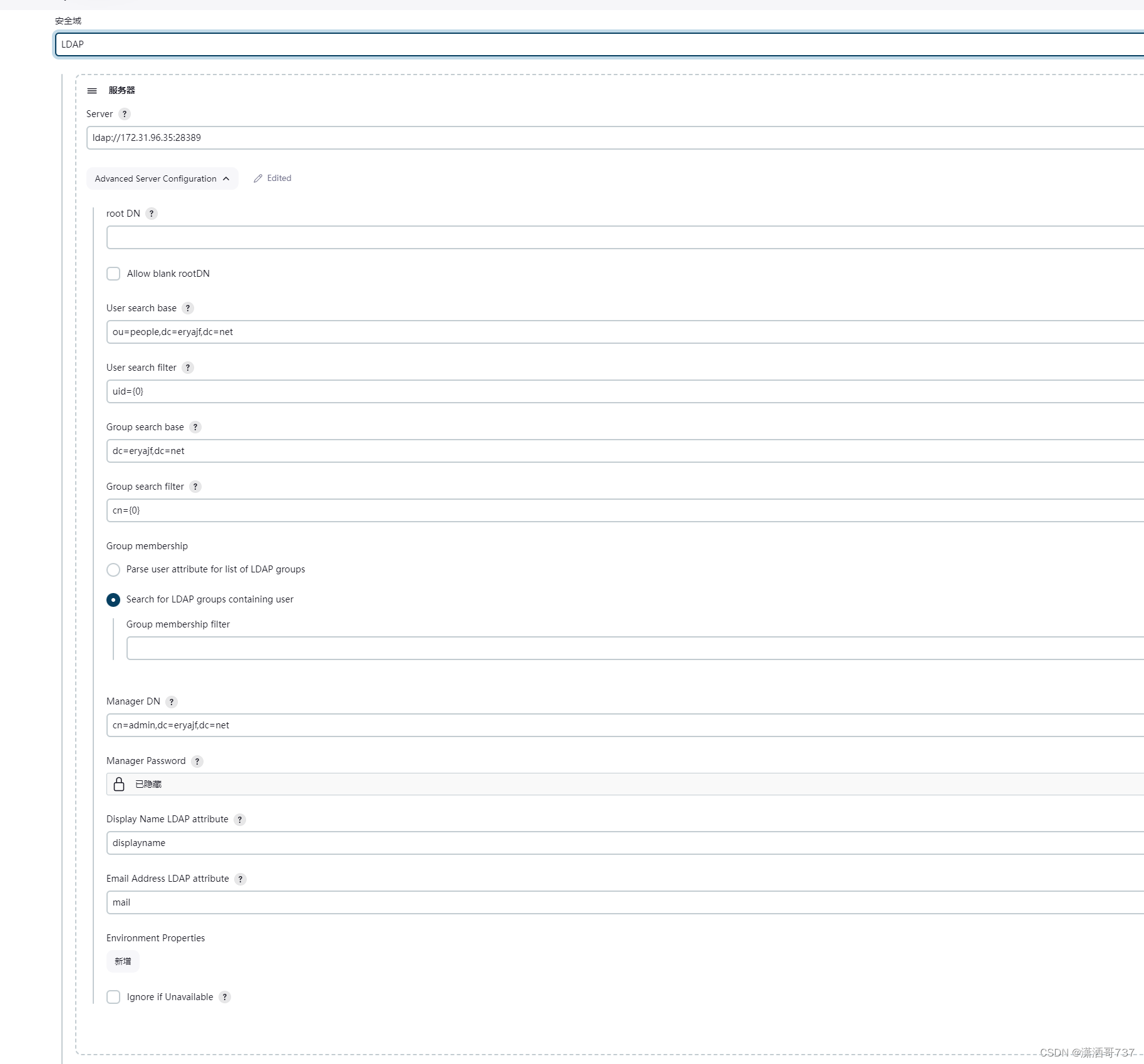Click the lock icon in Manager Password field

point(119,784)
